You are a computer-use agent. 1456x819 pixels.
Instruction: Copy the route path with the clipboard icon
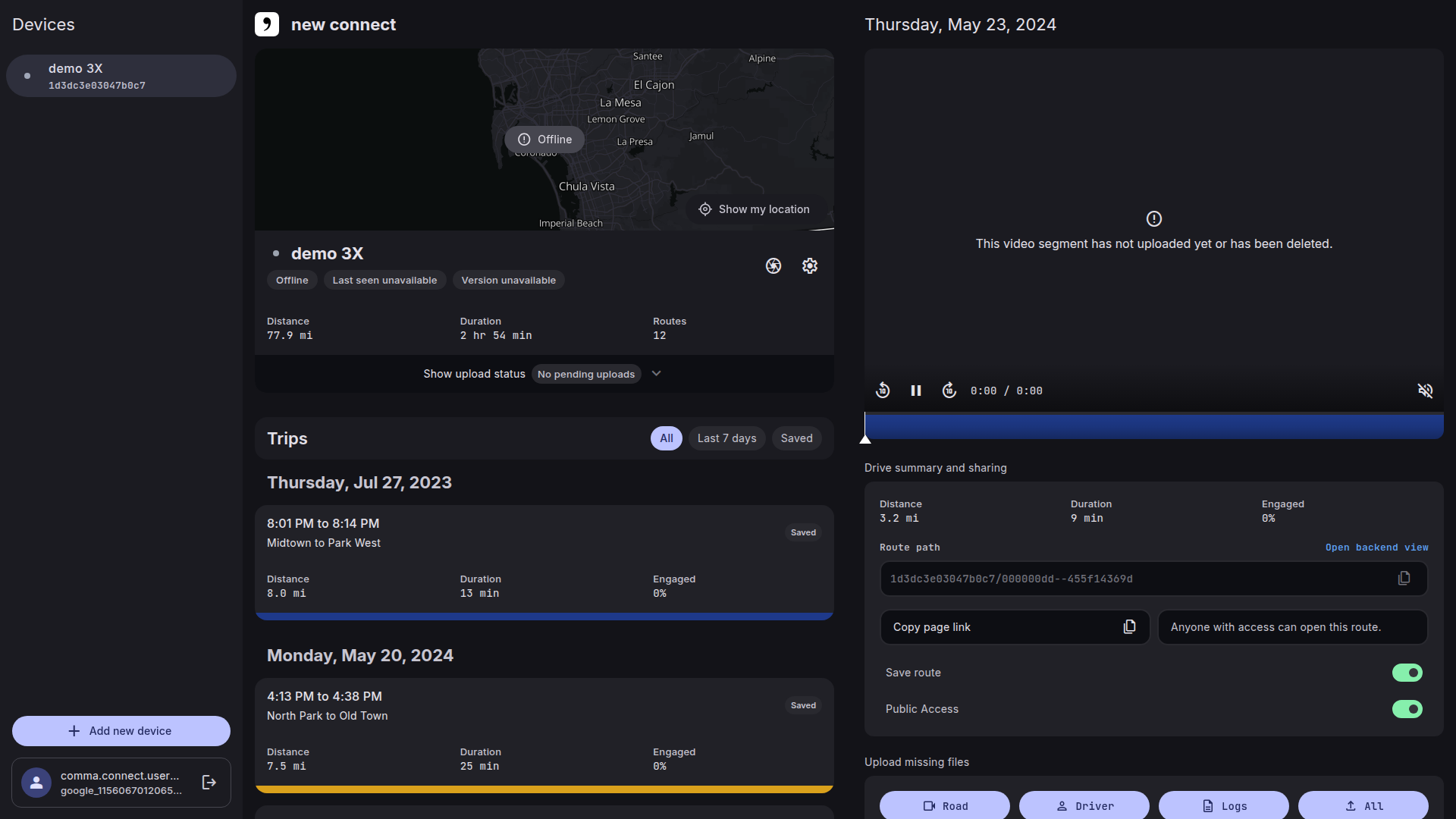pos(1404,579)
